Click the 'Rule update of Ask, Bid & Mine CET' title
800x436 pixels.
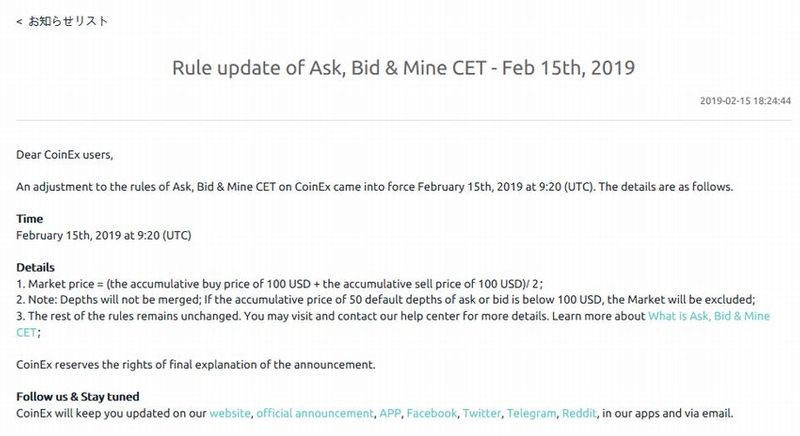[404, 68]
